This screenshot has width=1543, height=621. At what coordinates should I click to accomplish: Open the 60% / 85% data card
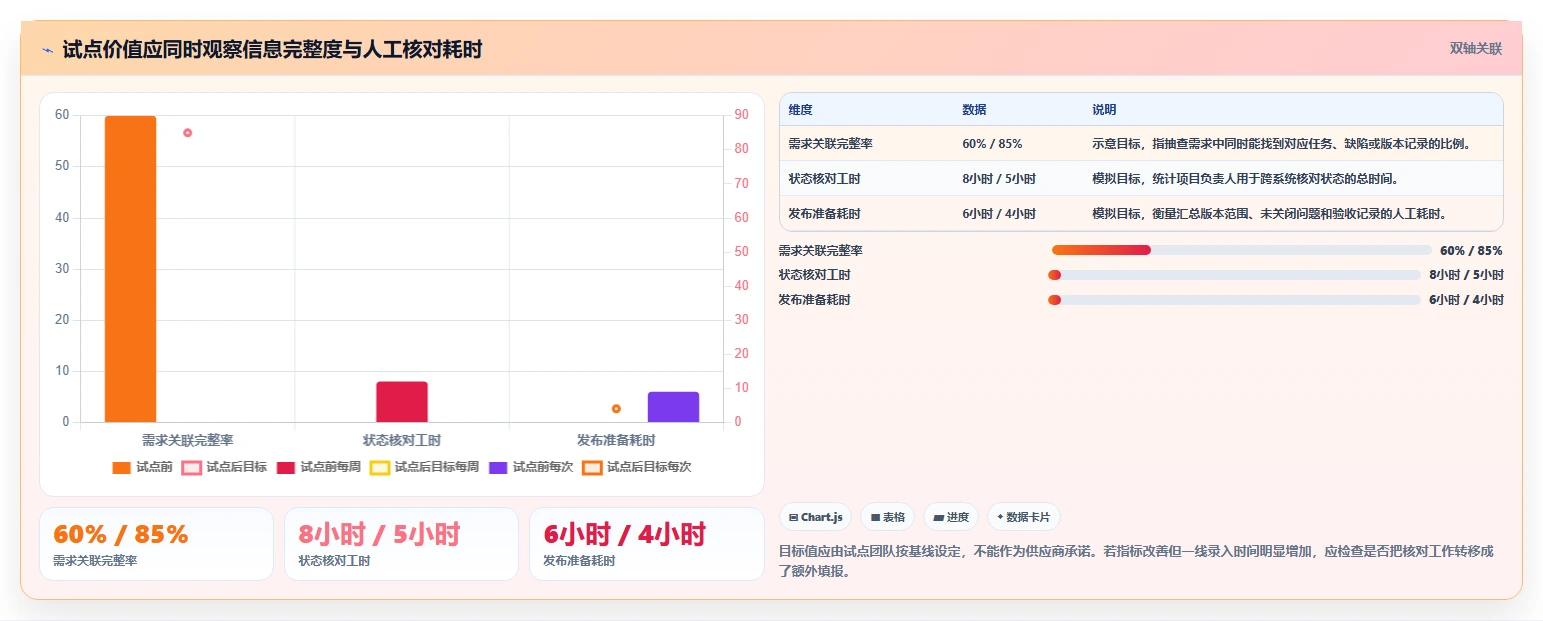156,544
